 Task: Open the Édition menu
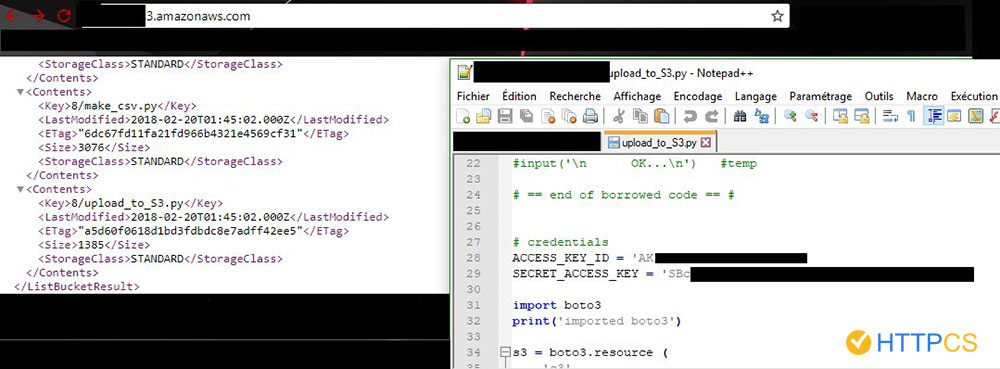point(519,96)
